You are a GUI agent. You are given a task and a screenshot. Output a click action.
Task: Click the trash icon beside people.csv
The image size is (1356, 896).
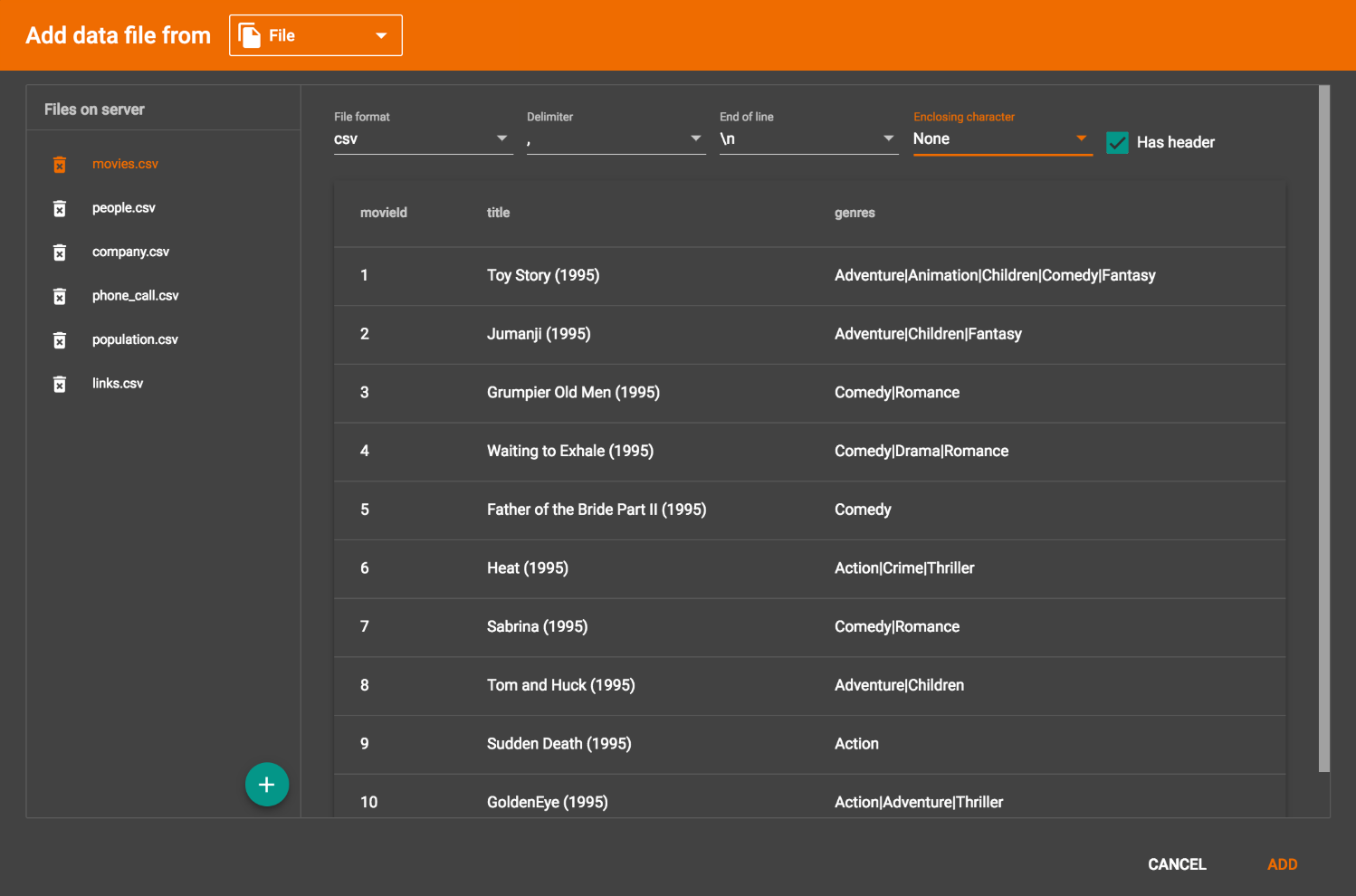pos(60,209)
